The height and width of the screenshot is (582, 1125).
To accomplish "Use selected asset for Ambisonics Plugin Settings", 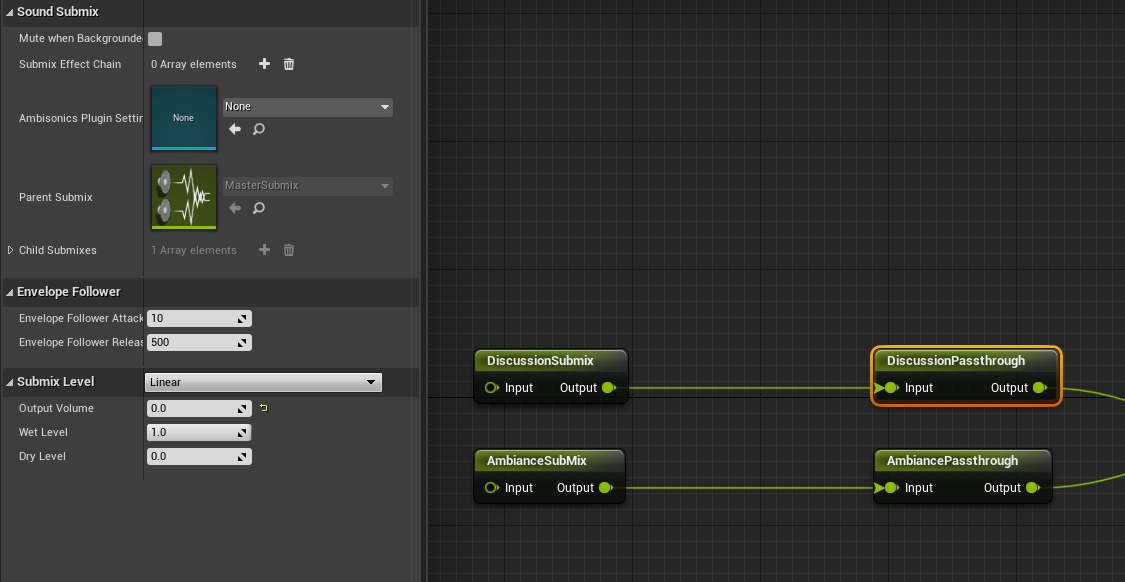I will 235,129.
